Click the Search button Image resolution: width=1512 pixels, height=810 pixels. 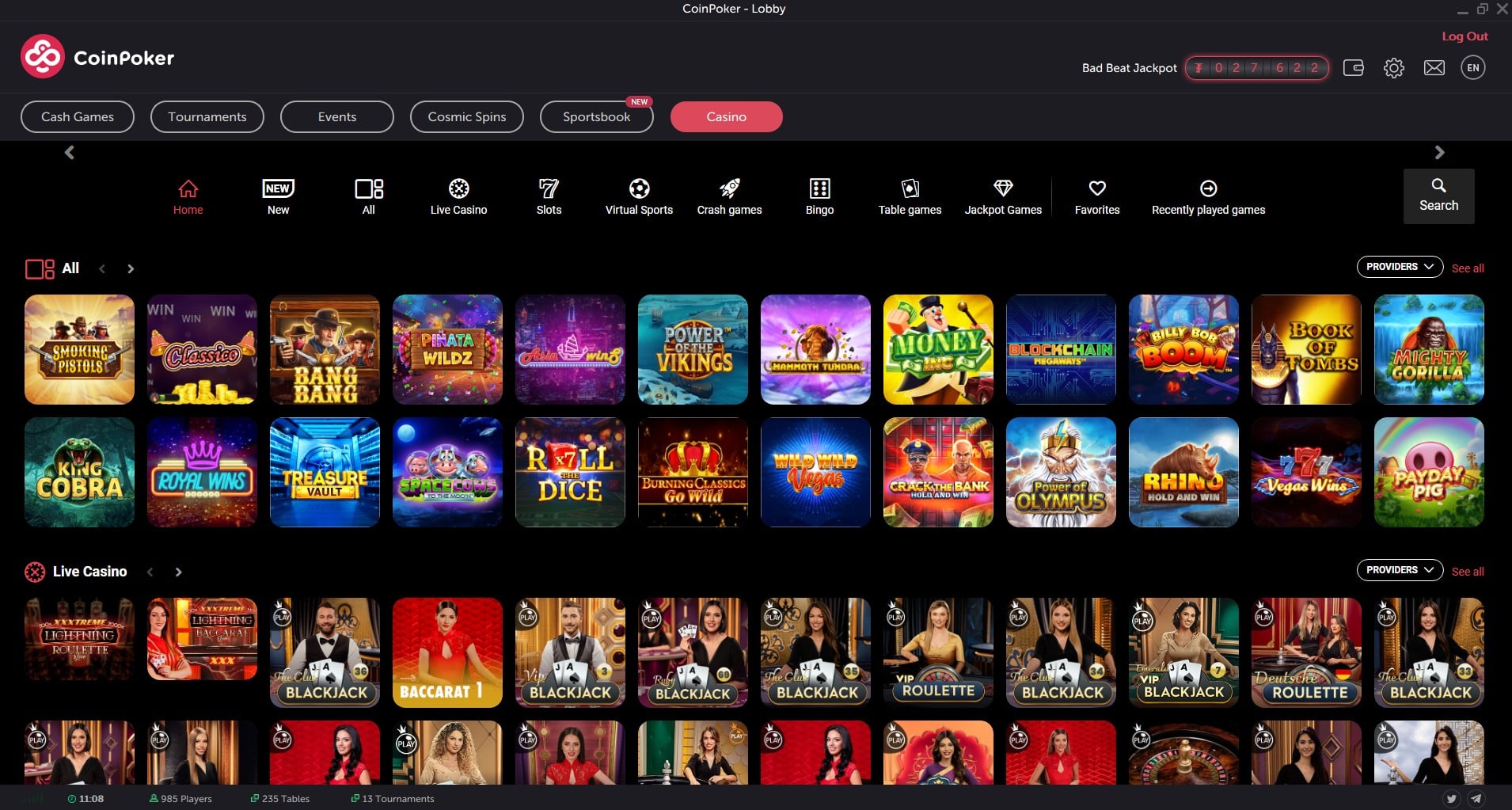point(1438,196)
